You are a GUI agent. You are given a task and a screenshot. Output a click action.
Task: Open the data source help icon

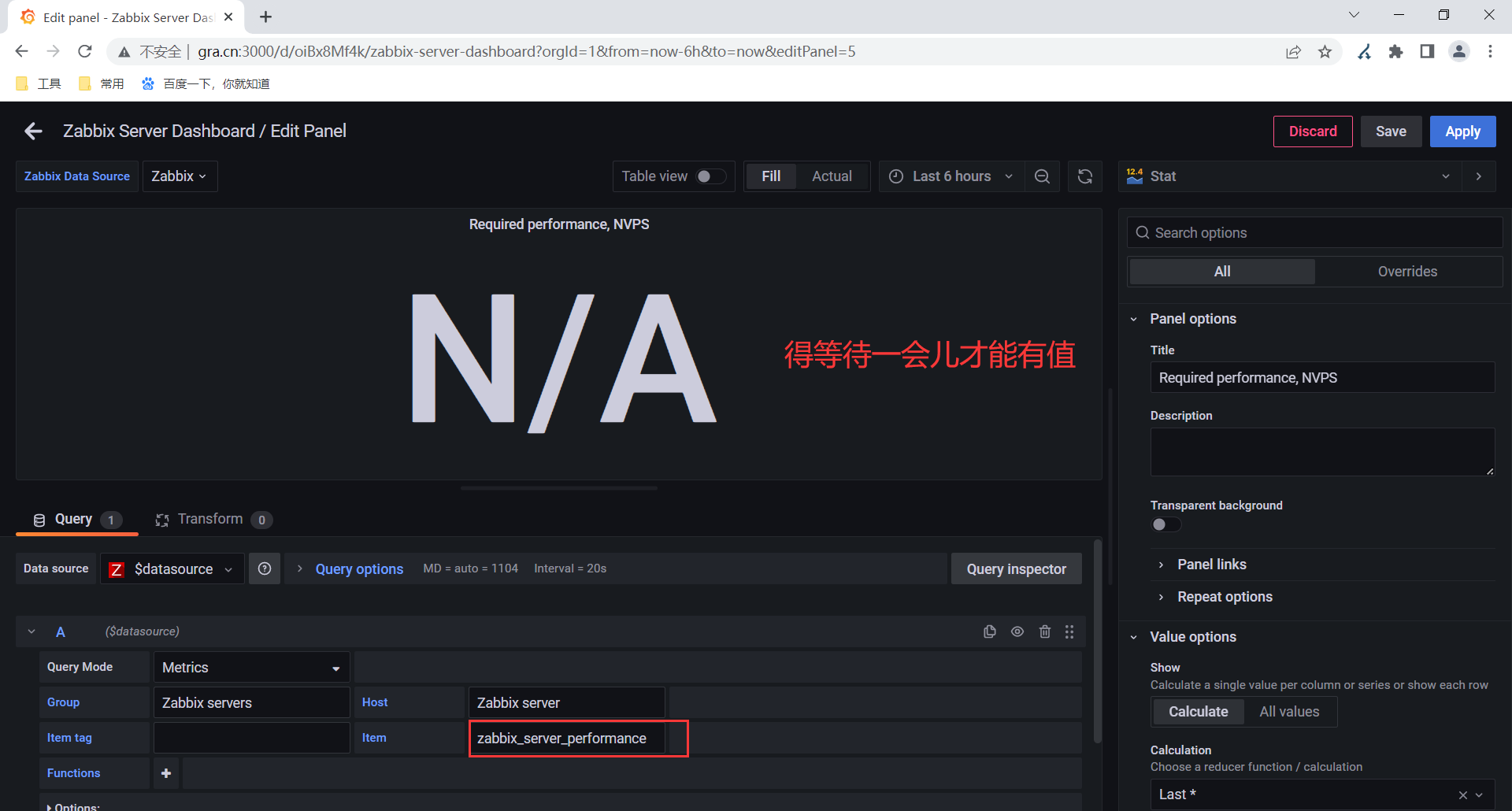pyautogui.click(x=265, y=568)
